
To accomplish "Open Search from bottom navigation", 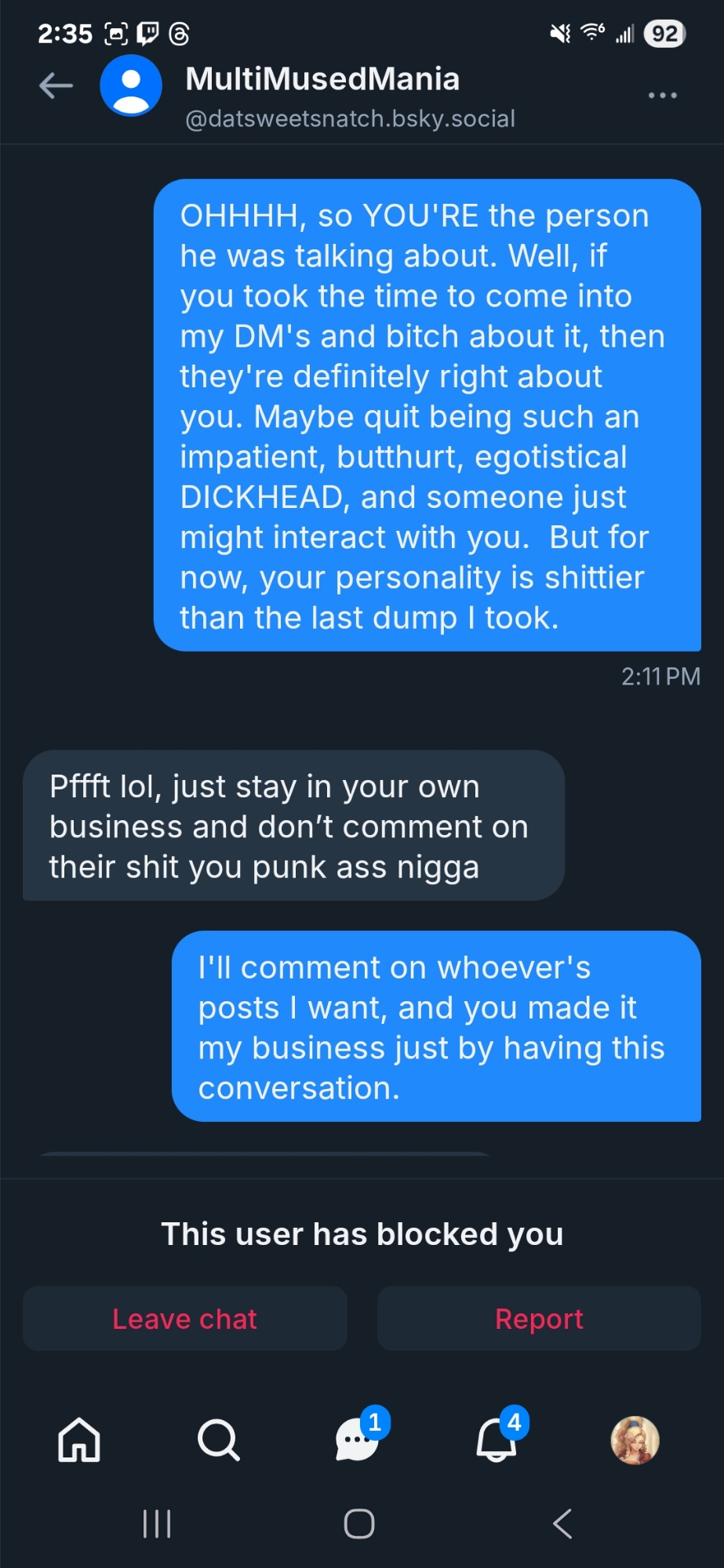I will 218,1439.
